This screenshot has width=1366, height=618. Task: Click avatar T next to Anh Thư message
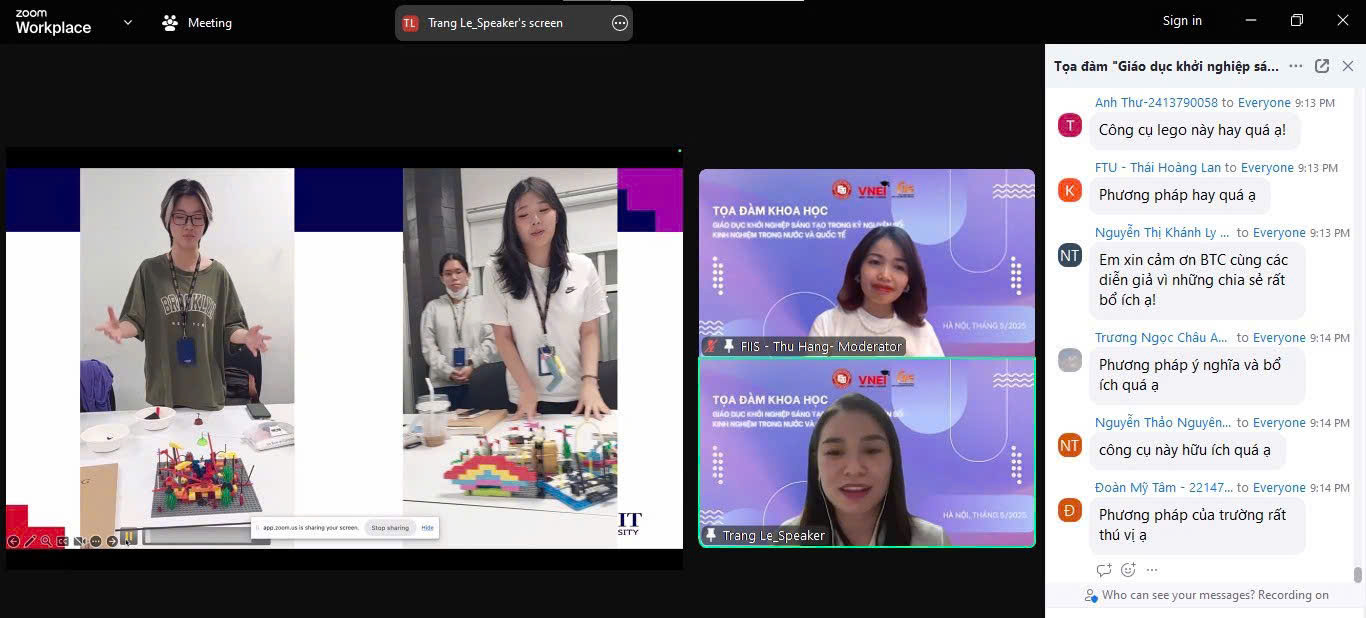[x=1070, y=125]
